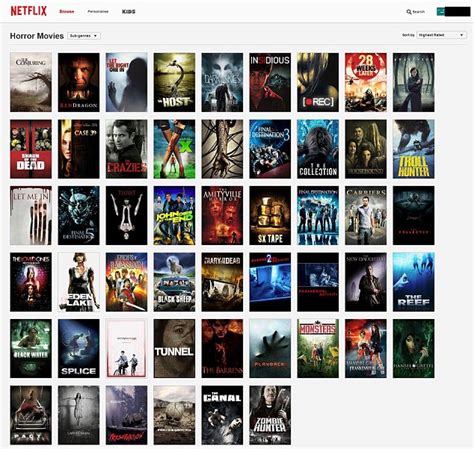Image resolution: width=474 pixels, height=449 pixels.
Task: Open the Tunnel movie poster
Action: [174, 349]
